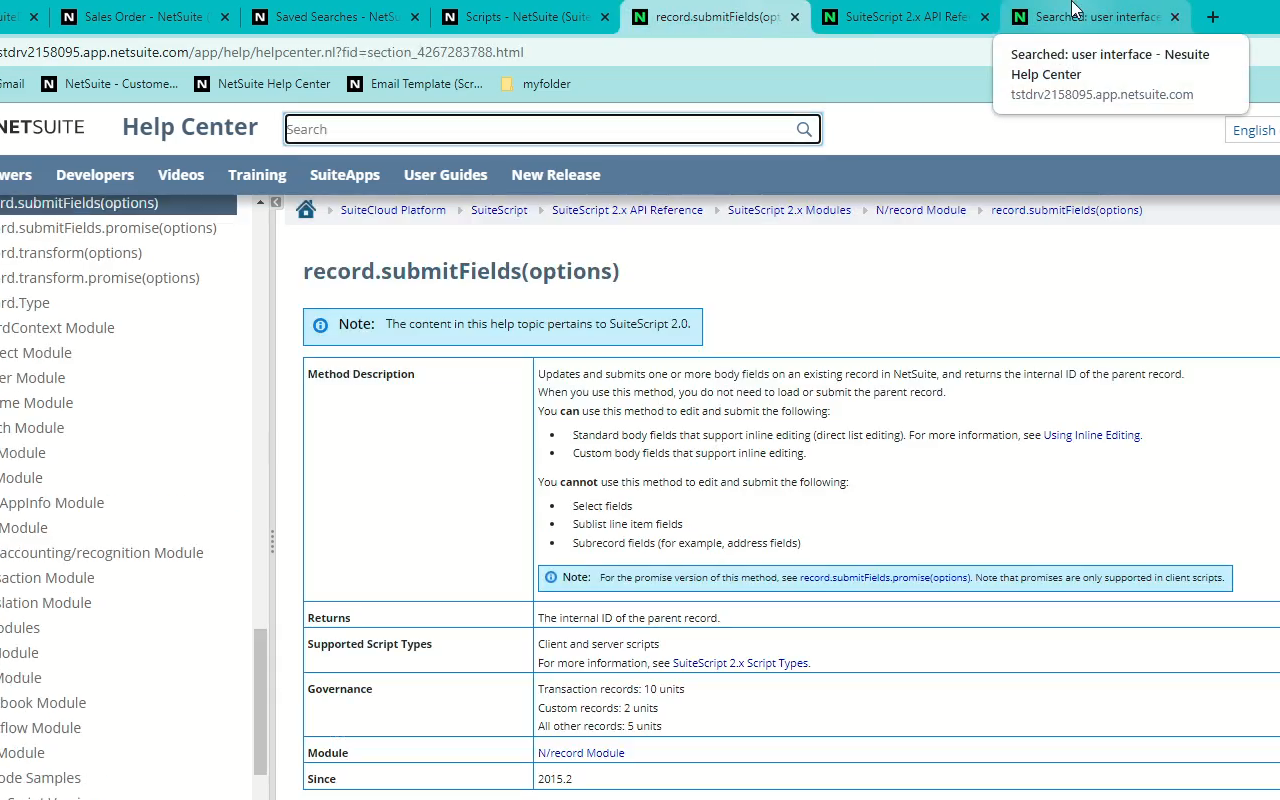
Task: Click the browser address bar URL
Action: pos(262,52)
